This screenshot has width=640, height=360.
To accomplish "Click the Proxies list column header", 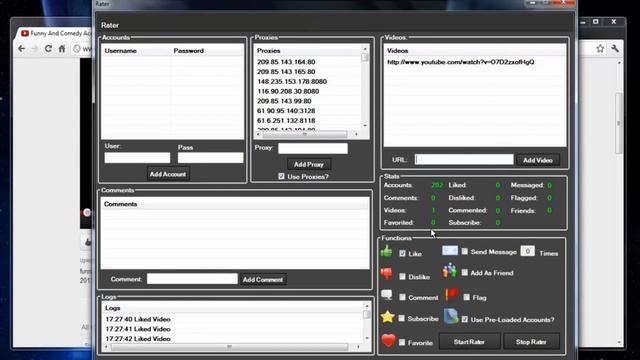I will pyautogui.click(x=307, y=51).
